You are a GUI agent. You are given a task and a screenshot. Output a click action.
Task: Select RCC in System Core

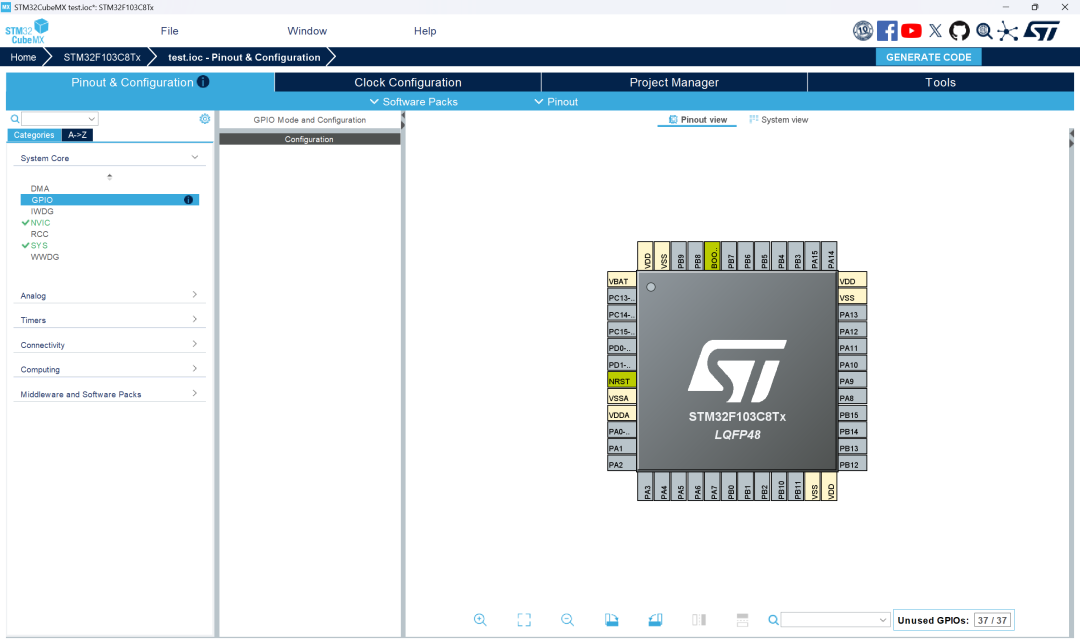pos(39,234)
